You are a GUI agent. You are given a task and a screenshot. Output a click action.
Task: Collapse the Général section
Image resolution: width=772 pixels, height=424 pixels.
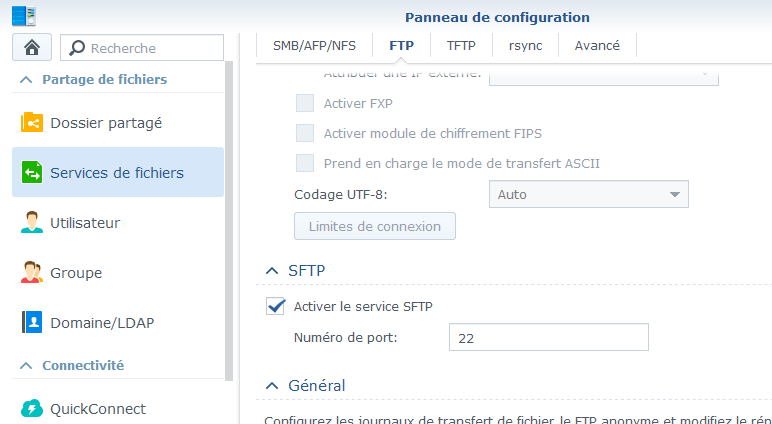[x=272, y=386]
